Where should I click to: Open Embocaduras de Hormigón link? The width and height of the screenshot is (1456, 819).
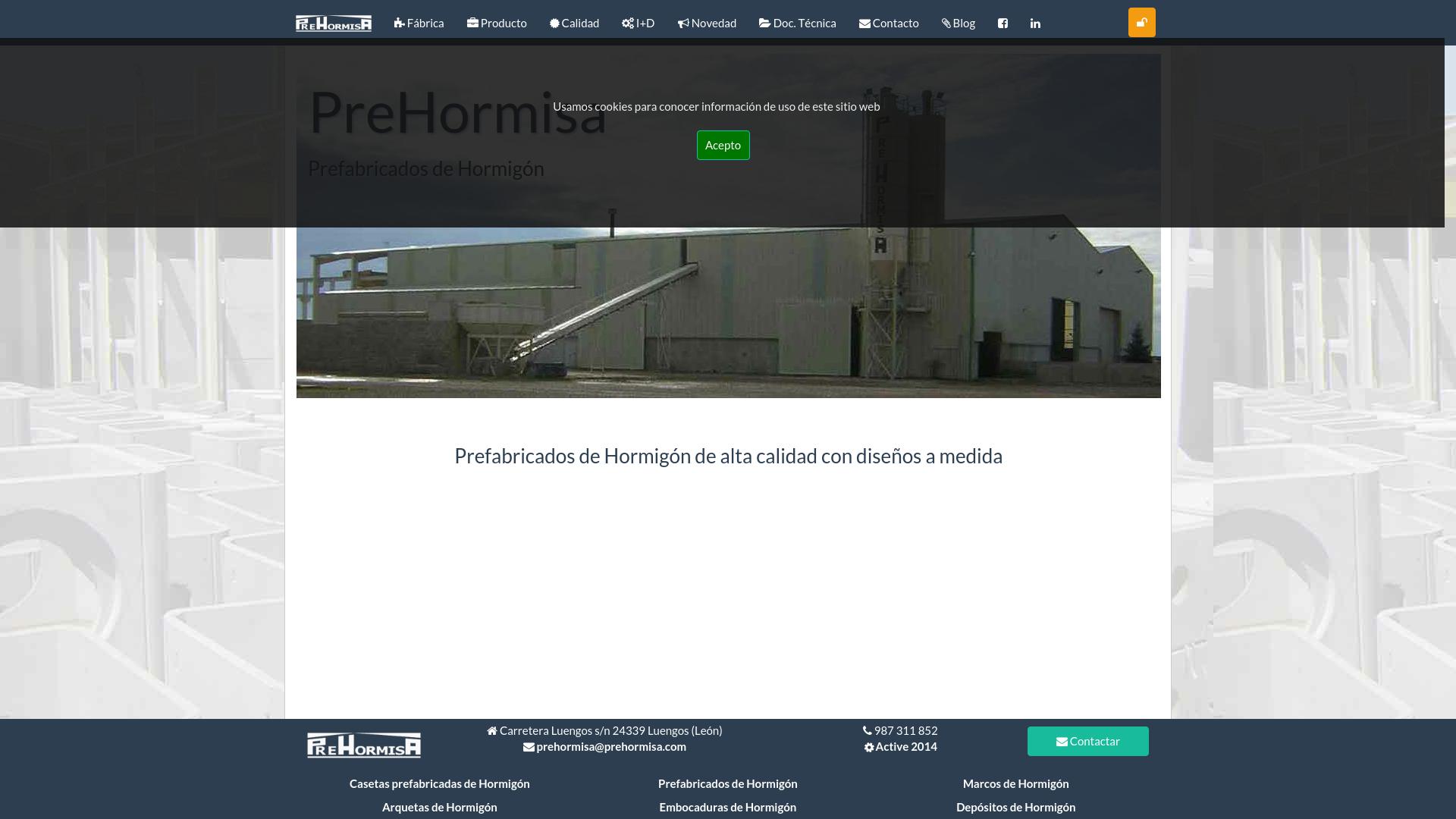[x=728, y=808]
